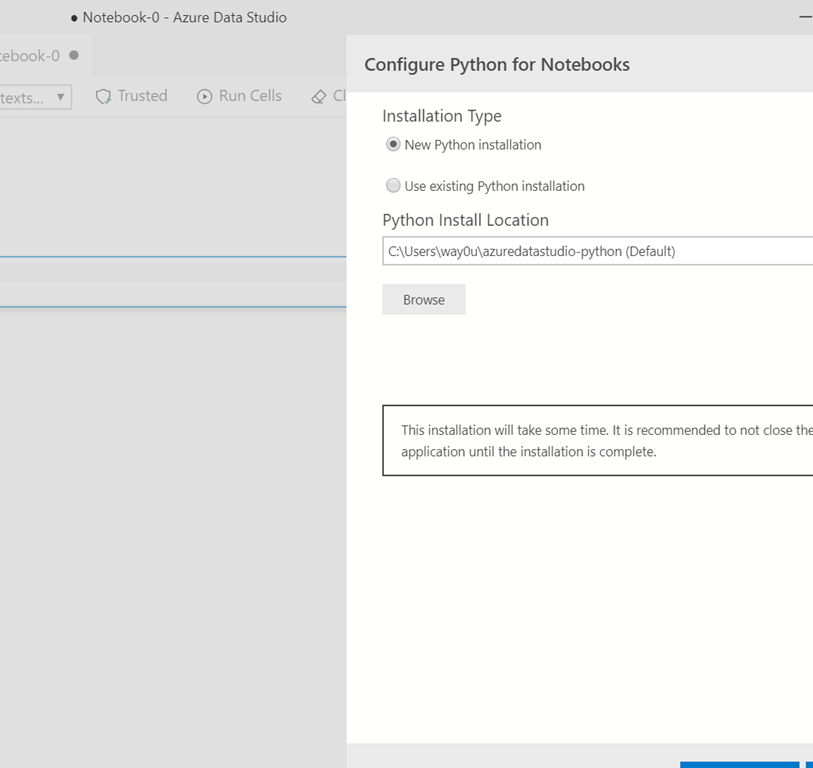Screen dimensions: 813x768
Task: Click the Run Cells text label
Action: [x=250, y=96]
